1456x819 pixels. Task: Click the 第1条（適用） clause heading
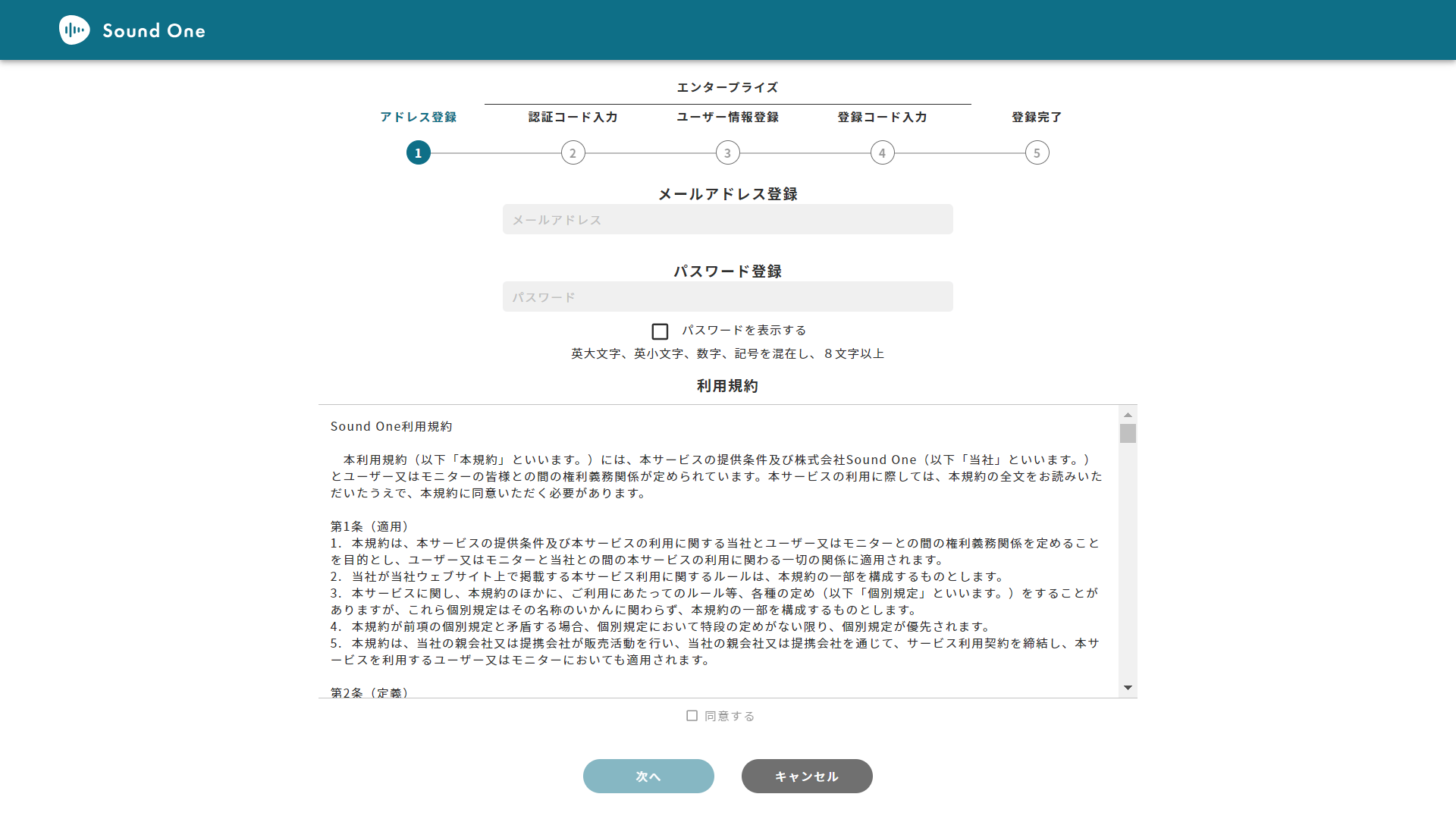369,526
